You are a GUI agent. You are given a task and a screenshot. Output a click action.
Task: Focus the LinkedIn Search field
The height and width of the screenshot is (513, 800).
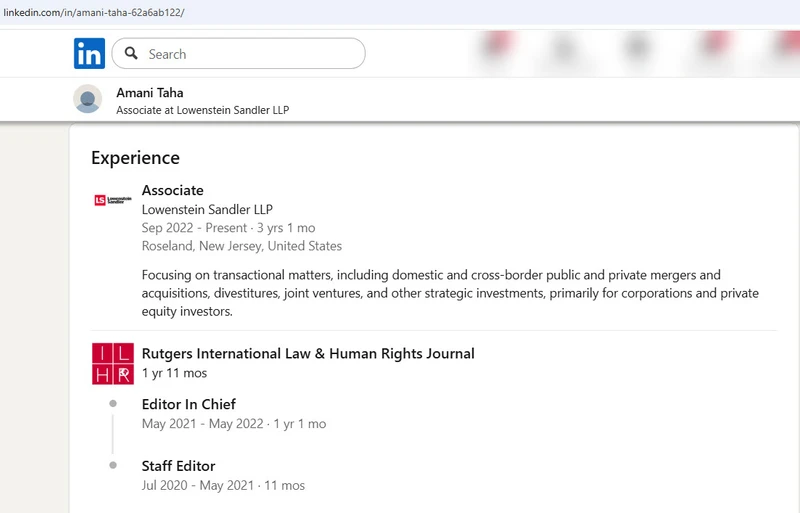click(250, 54)
